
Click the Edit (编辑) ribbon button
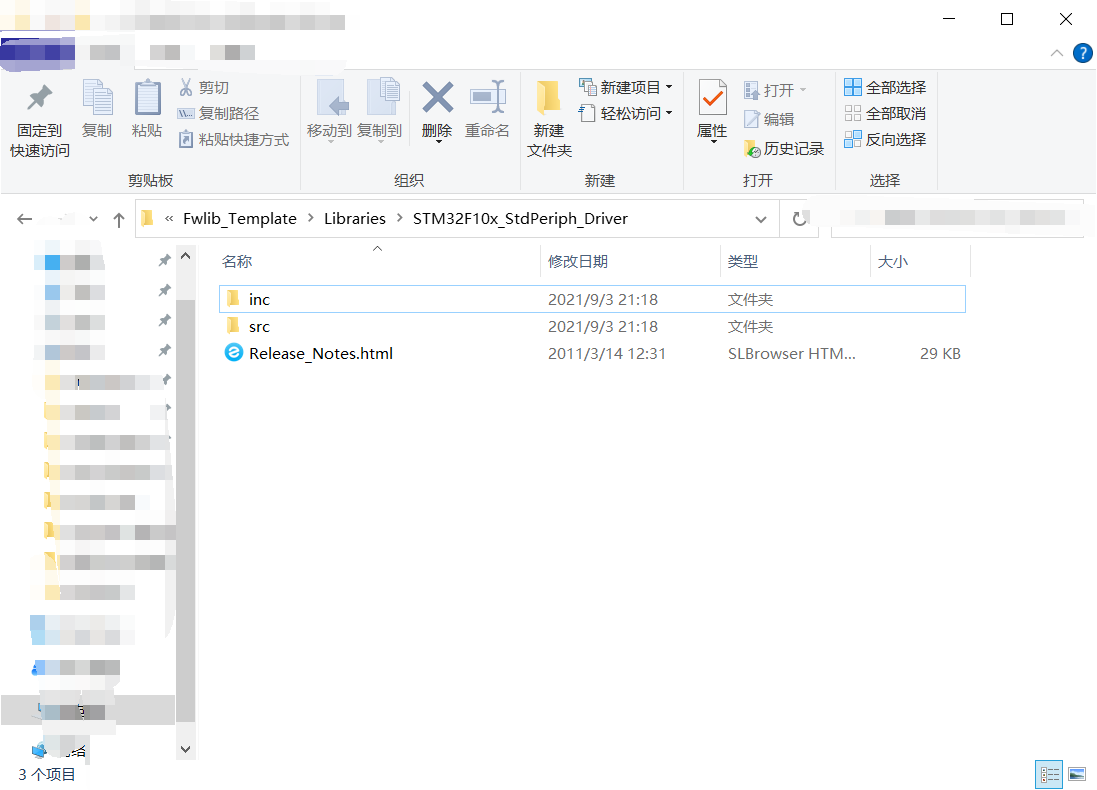(x=769, y=120)
